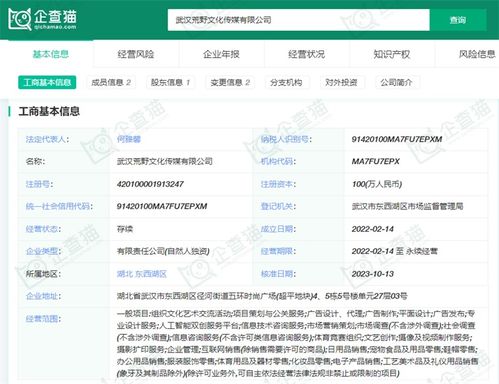This screenshot has width=499, height=384.
Task: Click the unified social credit code value
Action: [x=162, y=207]
